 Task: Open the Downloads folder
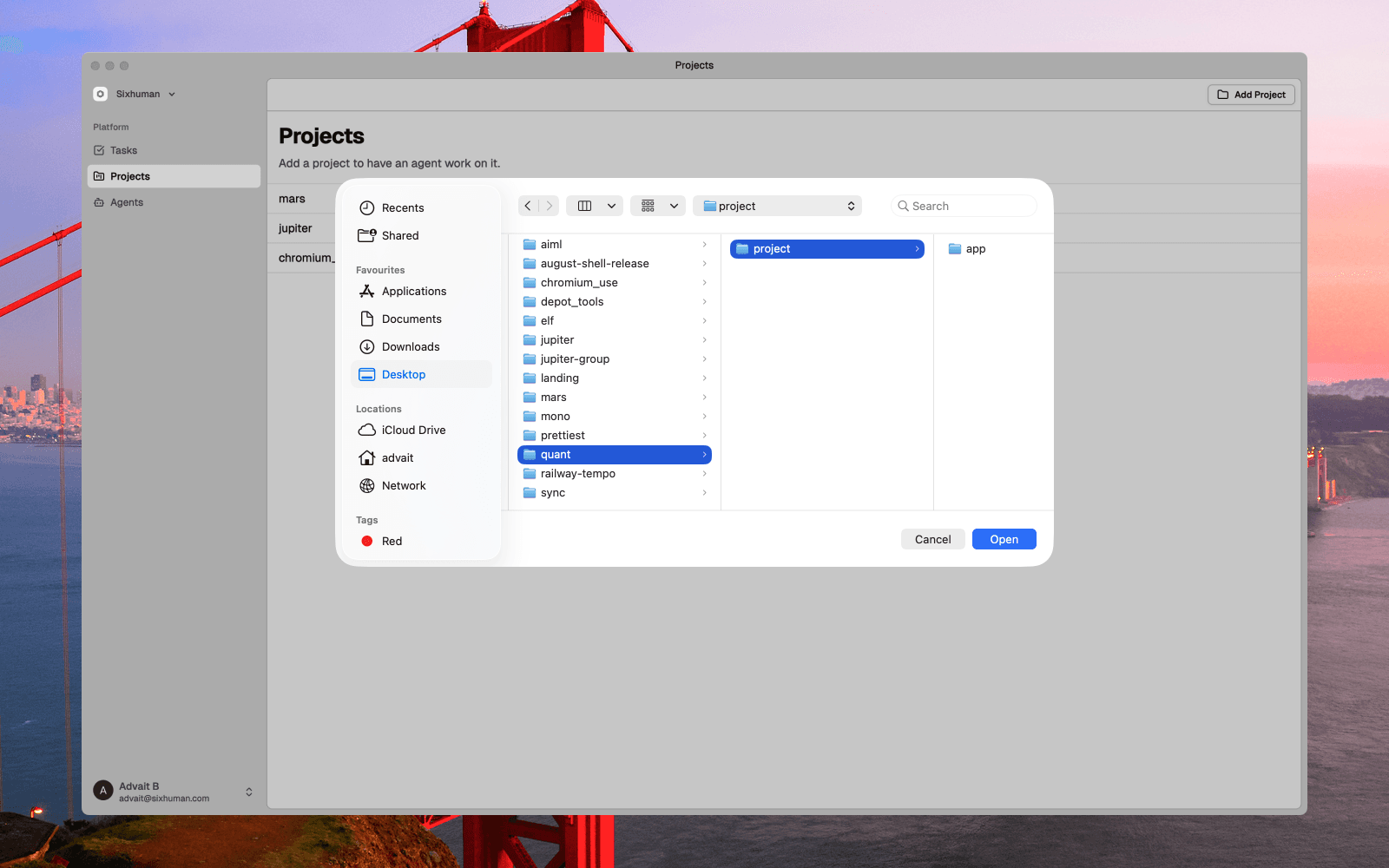point(410,346)
